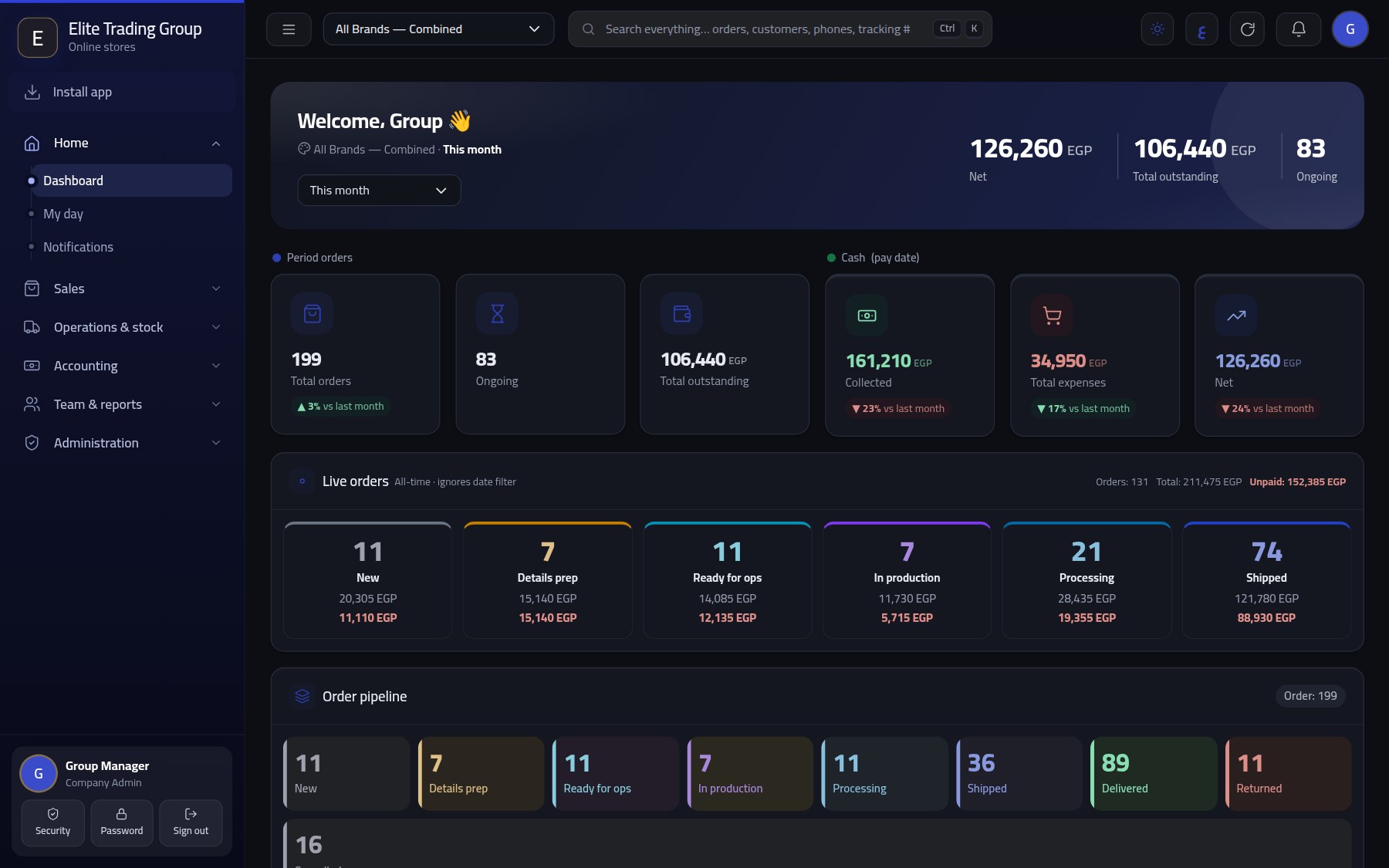
Task: Open the New live orders card
Action: click(368, 581)
